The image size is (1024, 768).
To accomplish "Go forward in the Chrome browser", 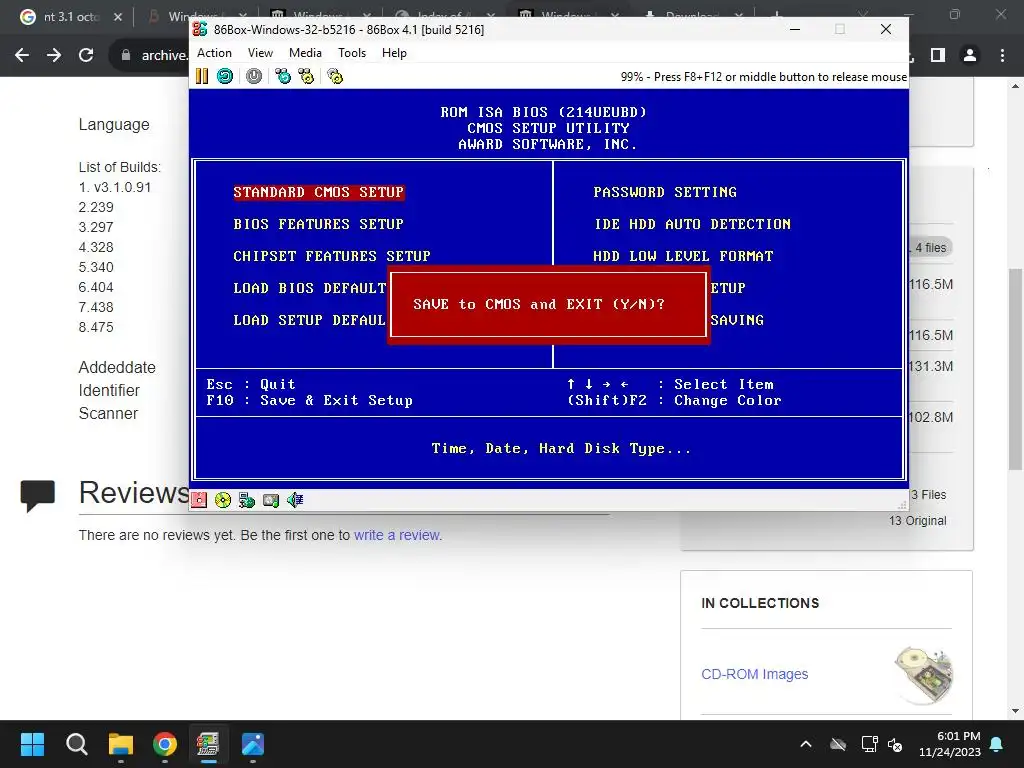I will click(54, 56).
